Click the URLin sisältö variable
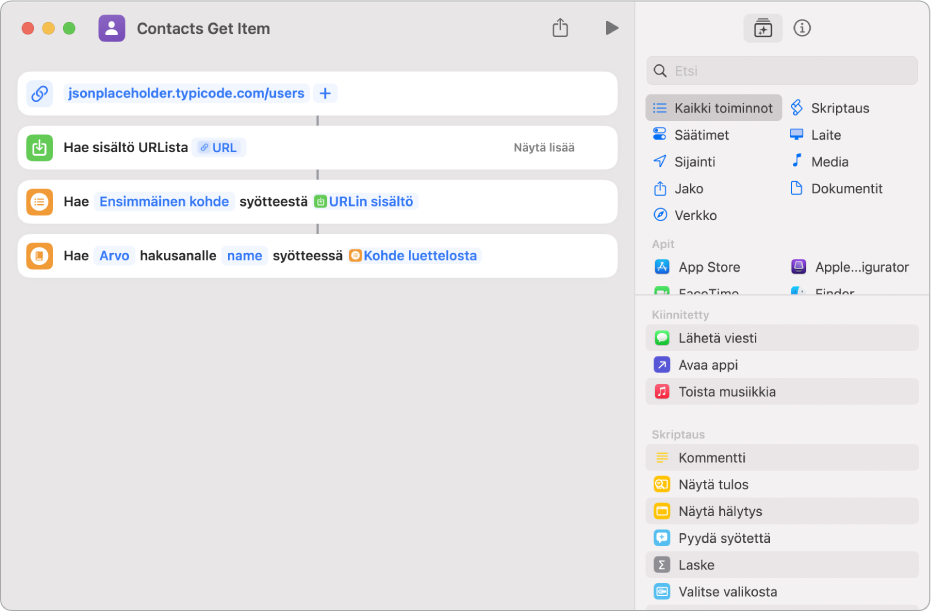Image resolution: width=931 pixels, height=612 pixels. coord(365,202)
